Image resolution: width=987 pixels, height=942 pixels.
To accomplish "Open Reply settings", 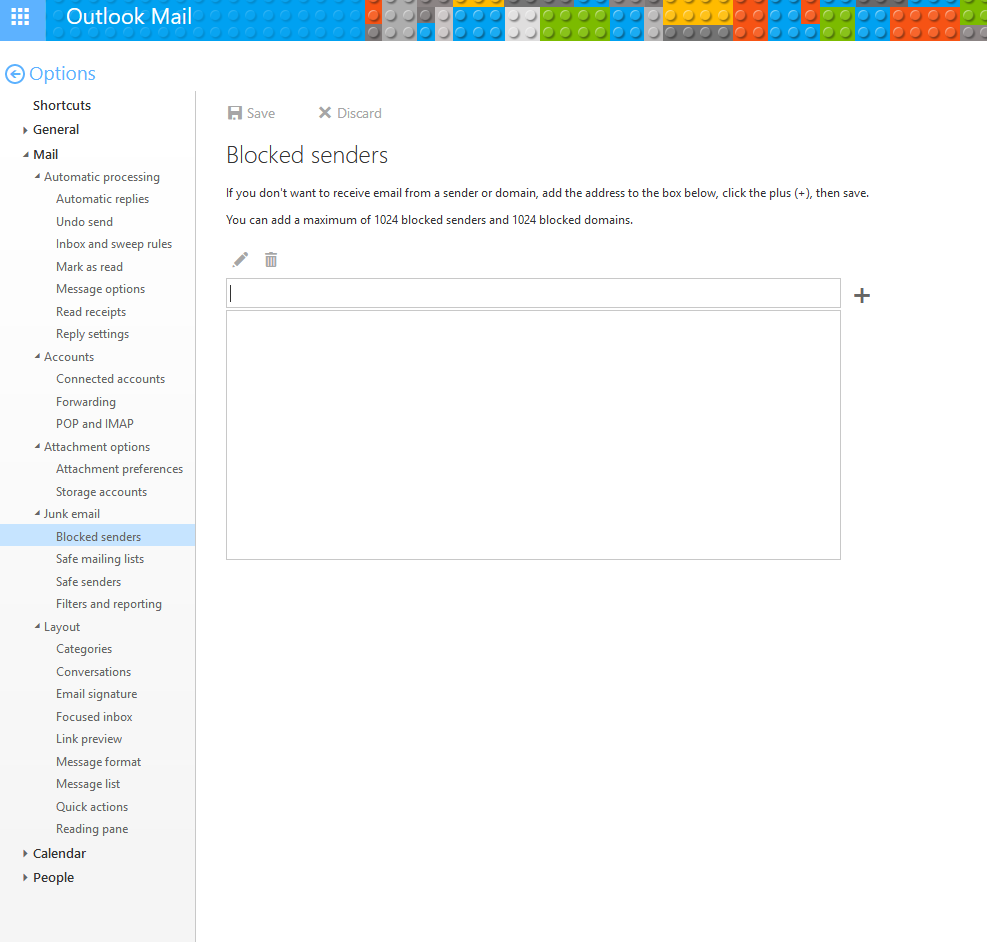I will pos(93,334).
